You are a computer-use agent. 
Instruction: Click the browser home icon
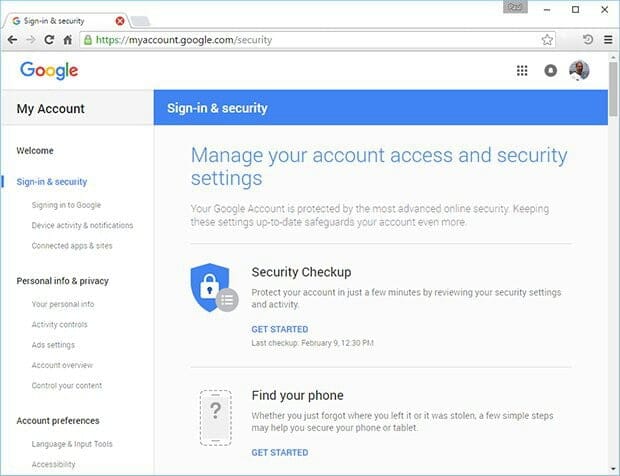coord(68,40)
